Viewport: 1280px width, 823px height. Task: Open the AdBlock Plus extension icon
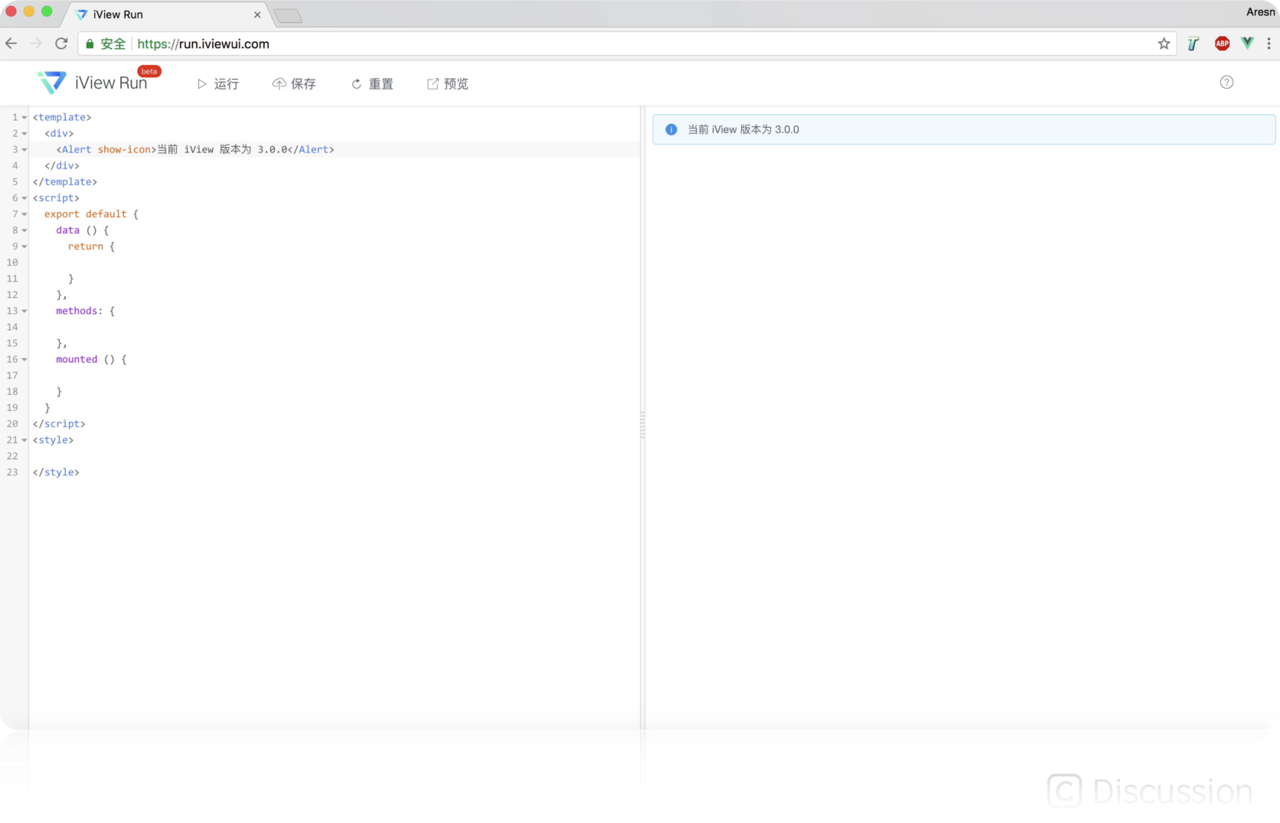[1222, 43]
